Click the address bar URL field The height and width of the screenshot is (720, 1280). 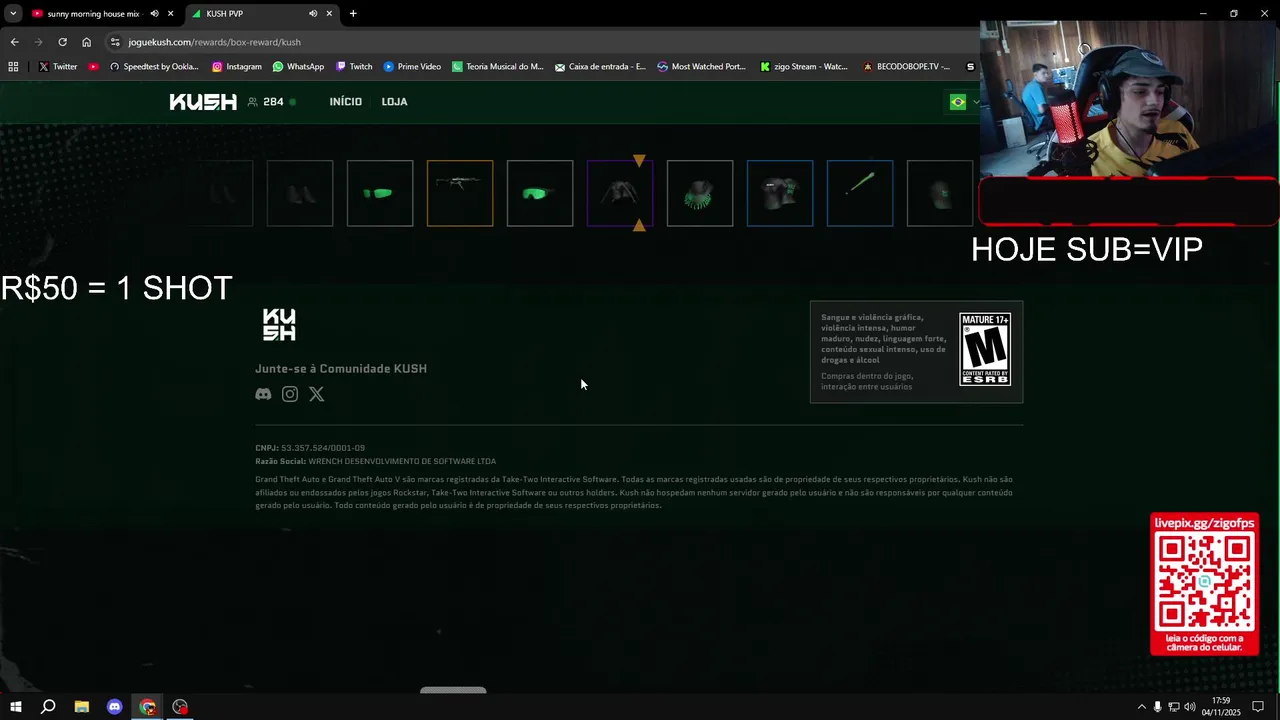tap(540, 42)
